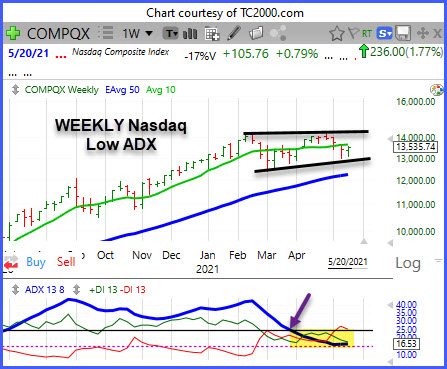Select the pencil drawing tool

point(234,33)
